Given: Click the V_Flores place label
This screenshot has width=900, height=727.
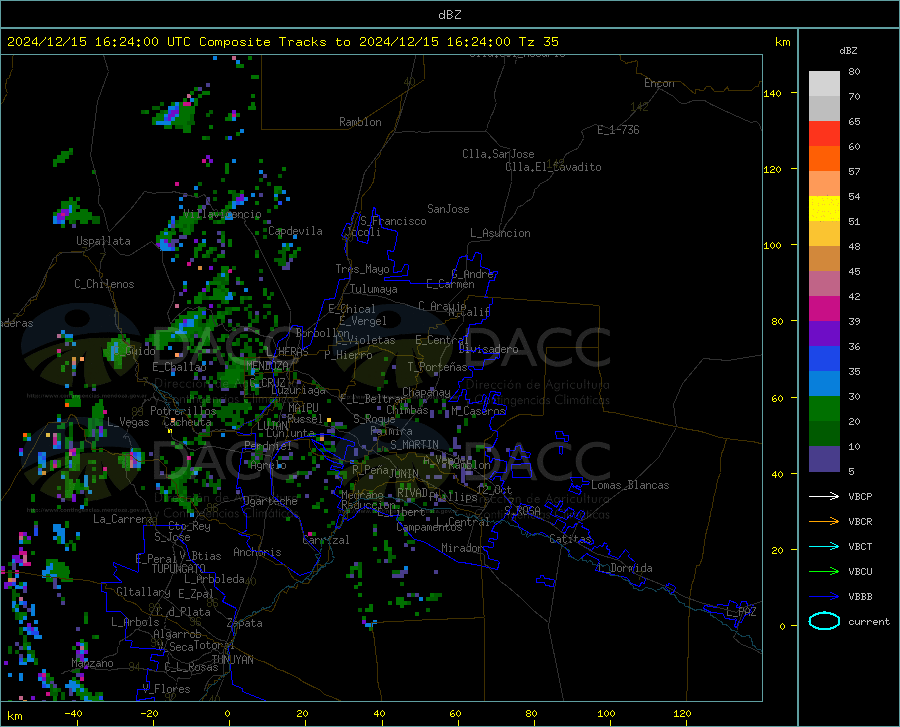Looking at the screenshot, I should coord(166,689).
